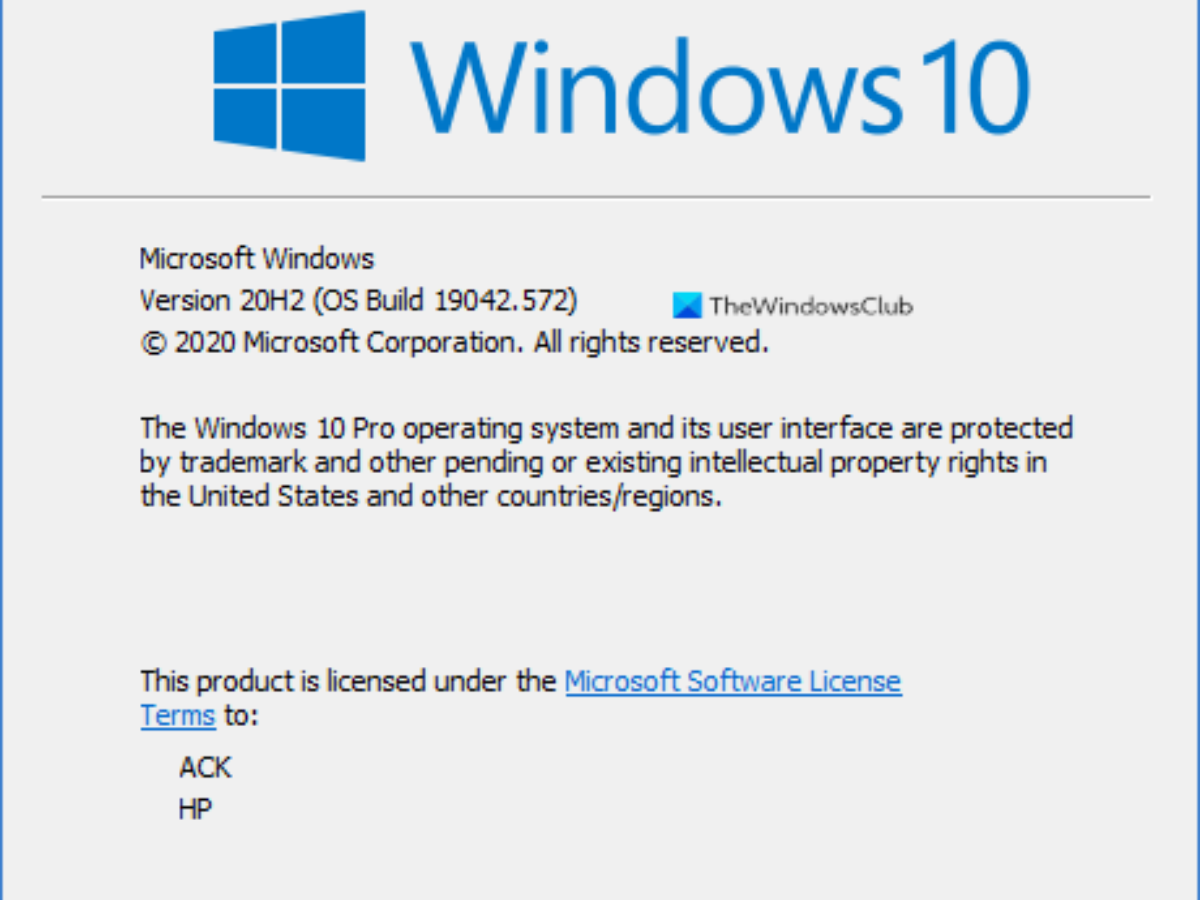Select the Microsoft Windows heading text

tap(257, 259)
